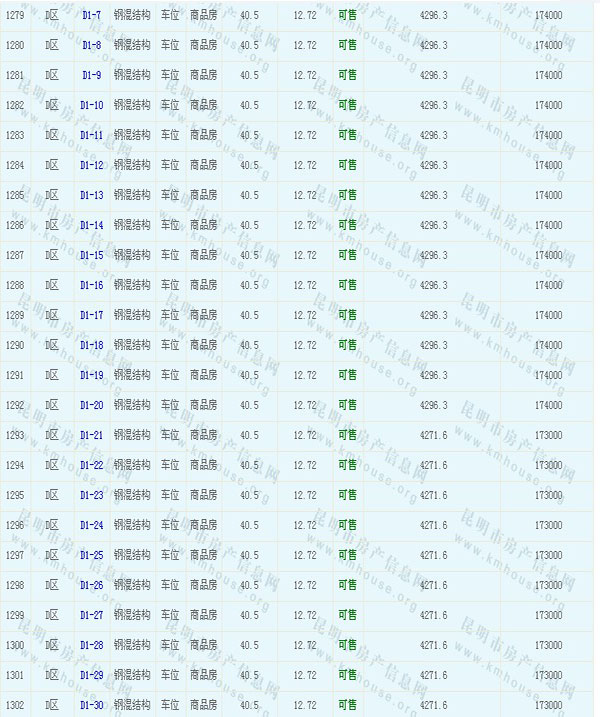Viewport: 600px width, 717px height.
Task: Click unit number D1-16
Action: pos(91,285)
